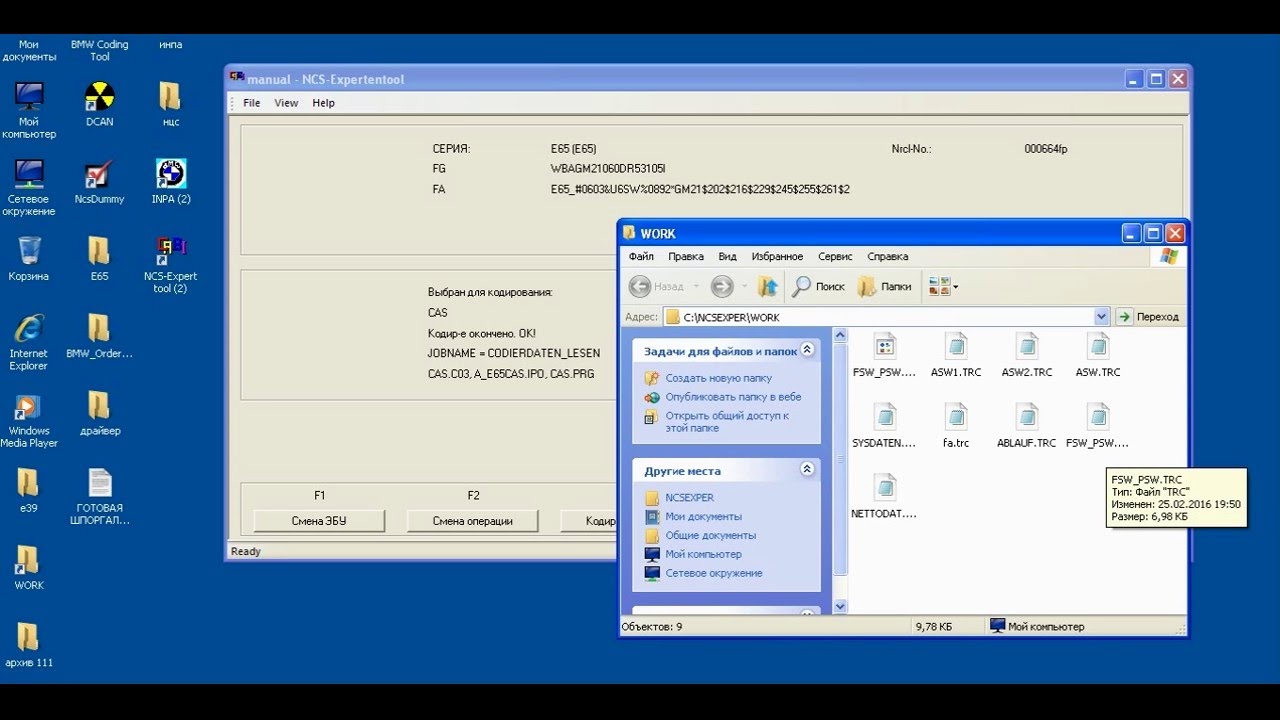Open the e39 desktop folder
Screen dimensions: 1280x720
pos(29,491)
